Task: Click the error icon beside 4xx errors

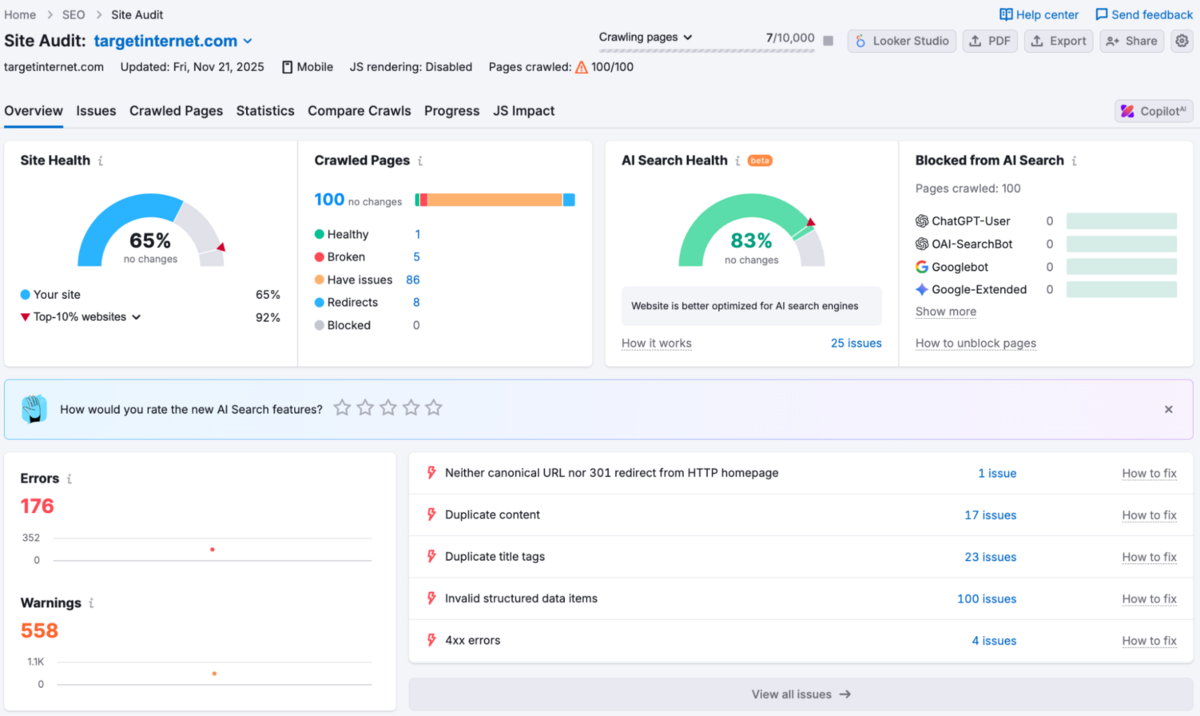Action: tap(432, 641)
